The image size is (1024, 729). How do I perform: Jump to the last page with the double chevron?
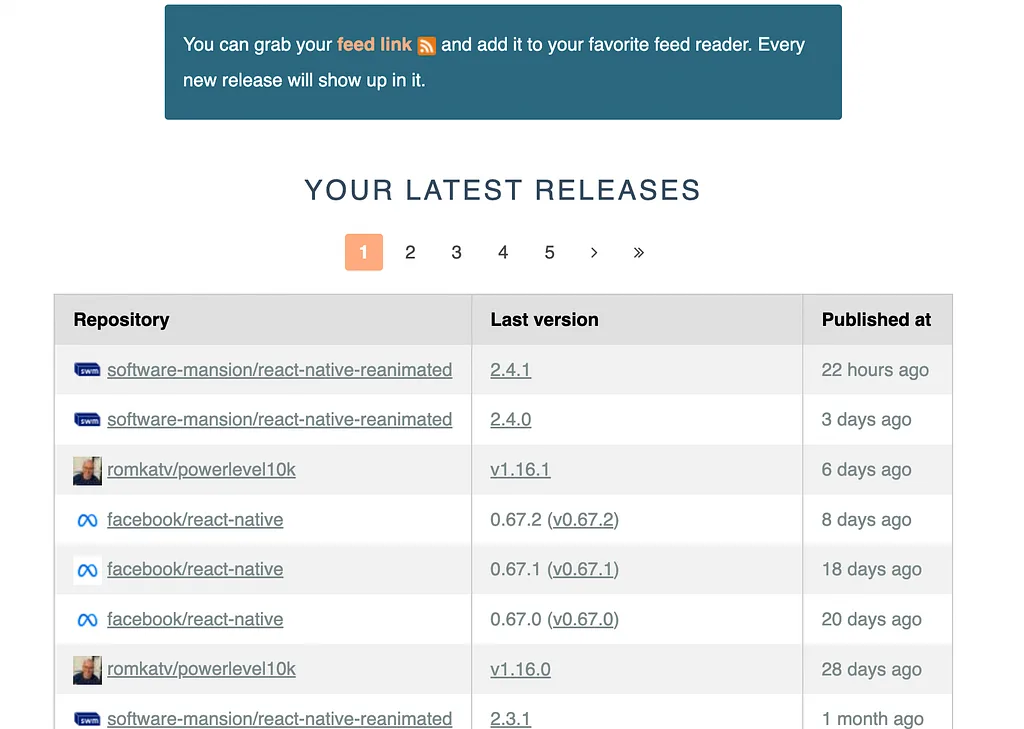pyautogui.click(x=639, y=252)
